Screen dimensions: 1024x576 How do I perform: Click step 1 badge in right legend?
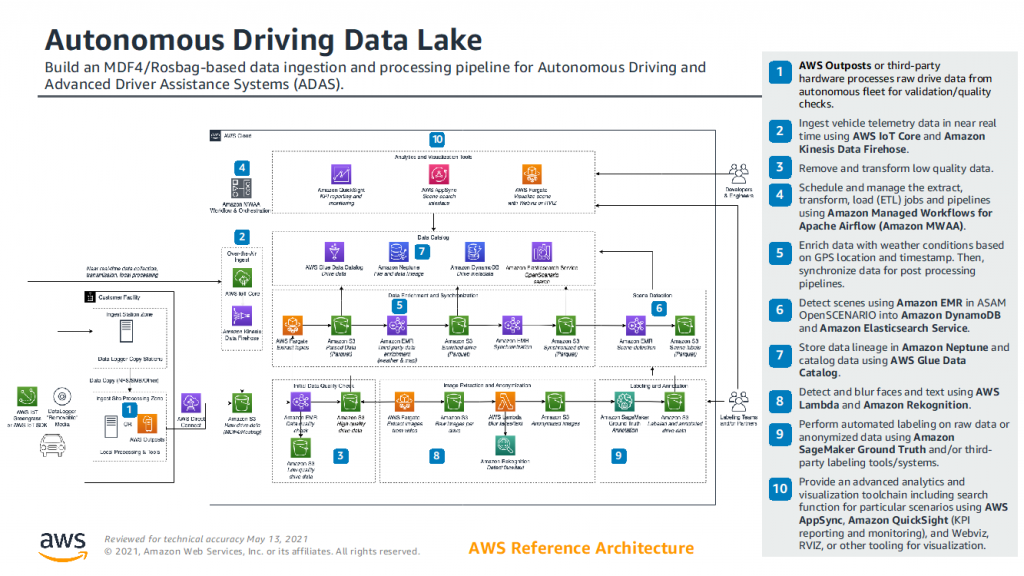[778, 72]
